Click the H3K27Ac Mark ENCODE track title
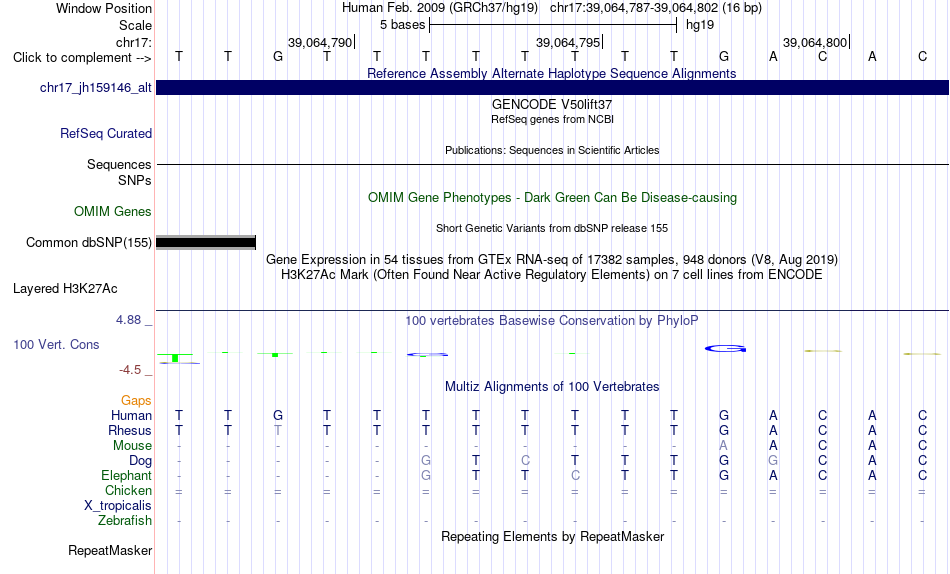Viewport: 950px width, 574px height. coord(552,275)
